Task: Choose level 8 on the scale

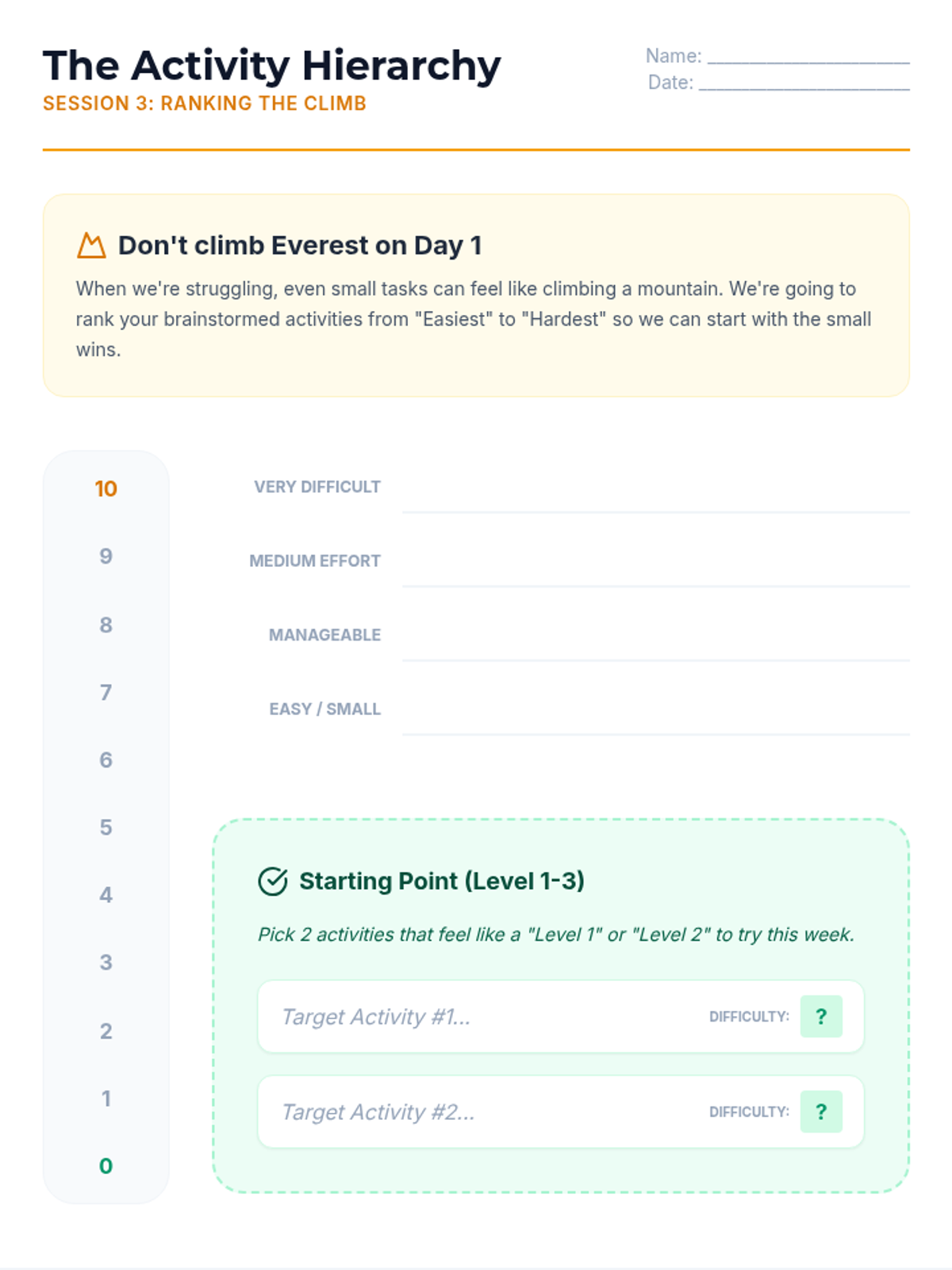Action: tap(106, 625)
